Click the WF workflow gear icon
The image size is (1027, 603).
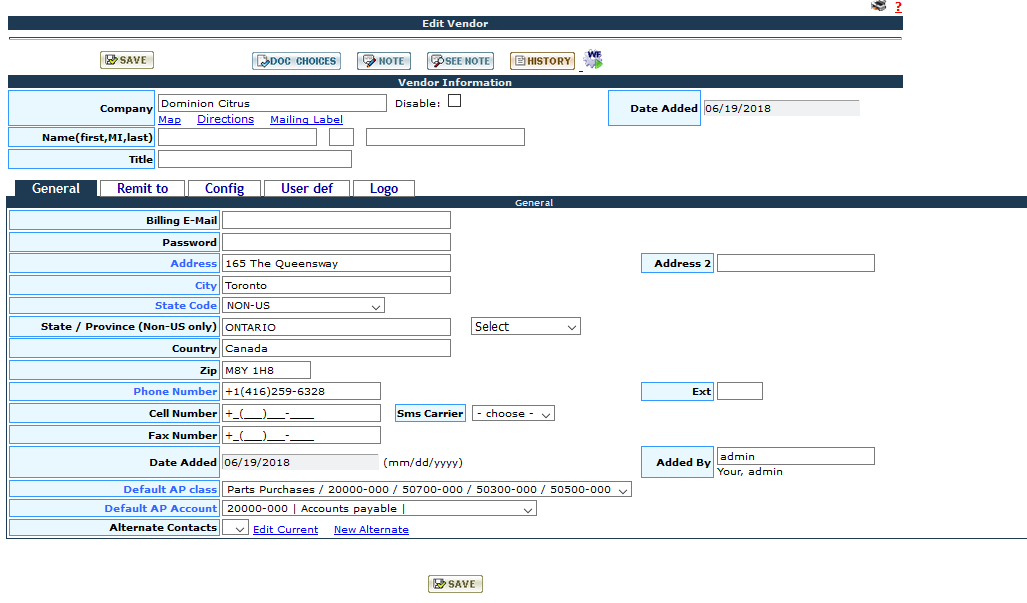(594, 60)
